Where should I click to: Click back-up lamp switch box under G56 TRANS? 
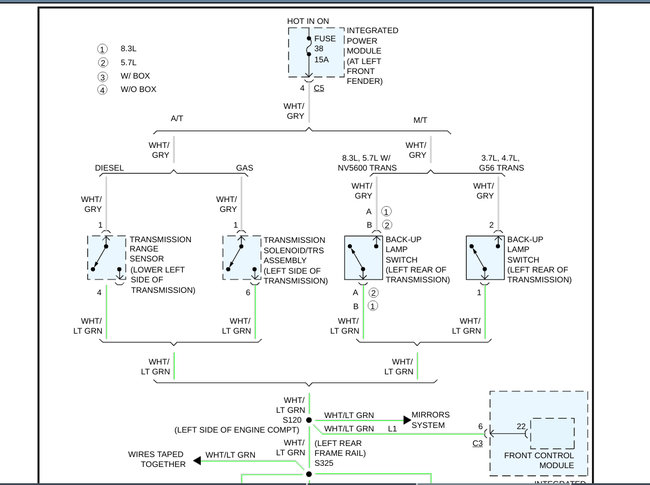[x=485, y=258]
